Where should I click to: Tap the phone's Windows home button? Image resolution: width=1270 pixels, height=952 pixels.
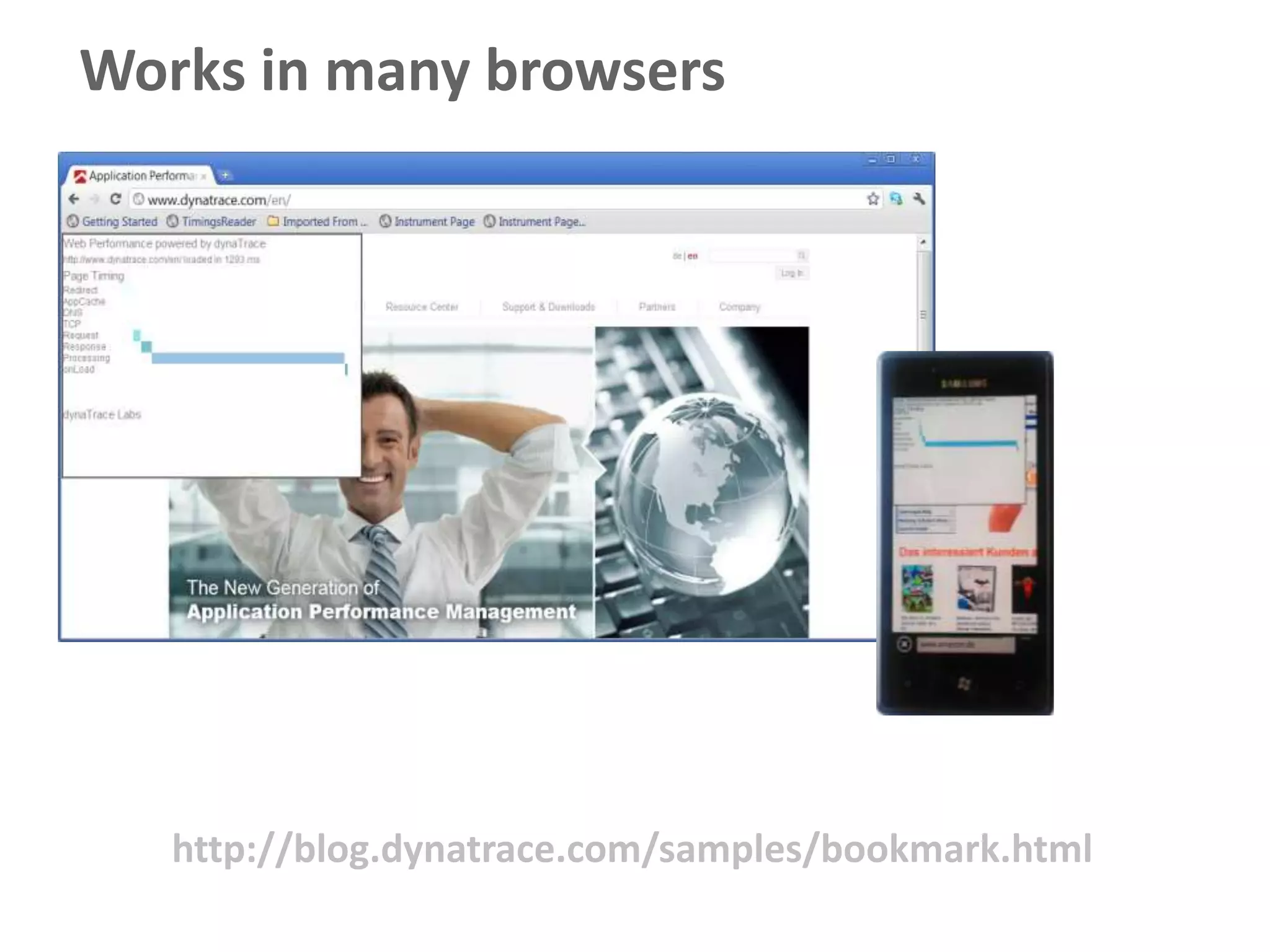[x=964, y=684]
